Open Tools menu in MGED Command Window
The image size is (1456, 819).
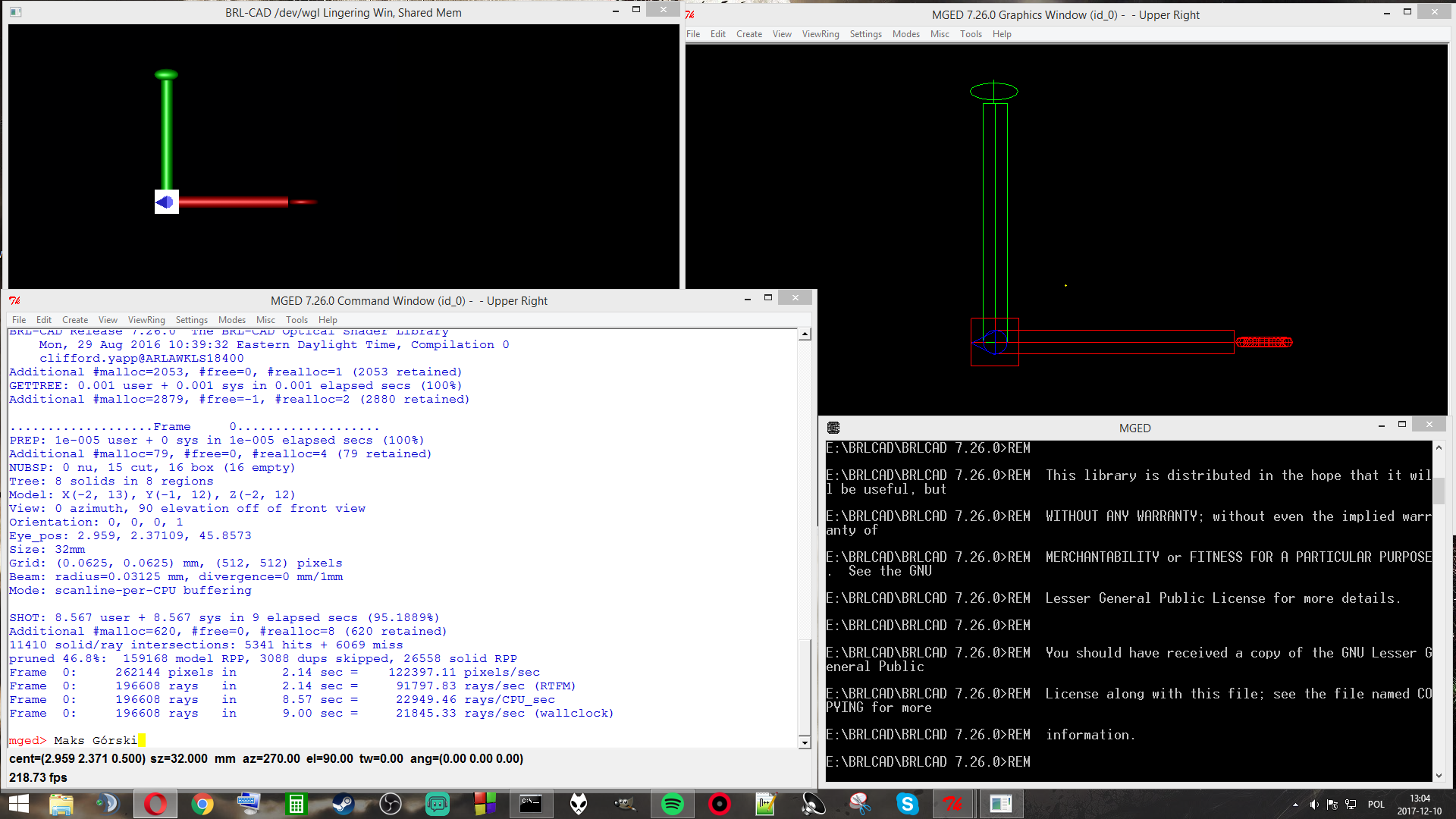pos(297,320)
